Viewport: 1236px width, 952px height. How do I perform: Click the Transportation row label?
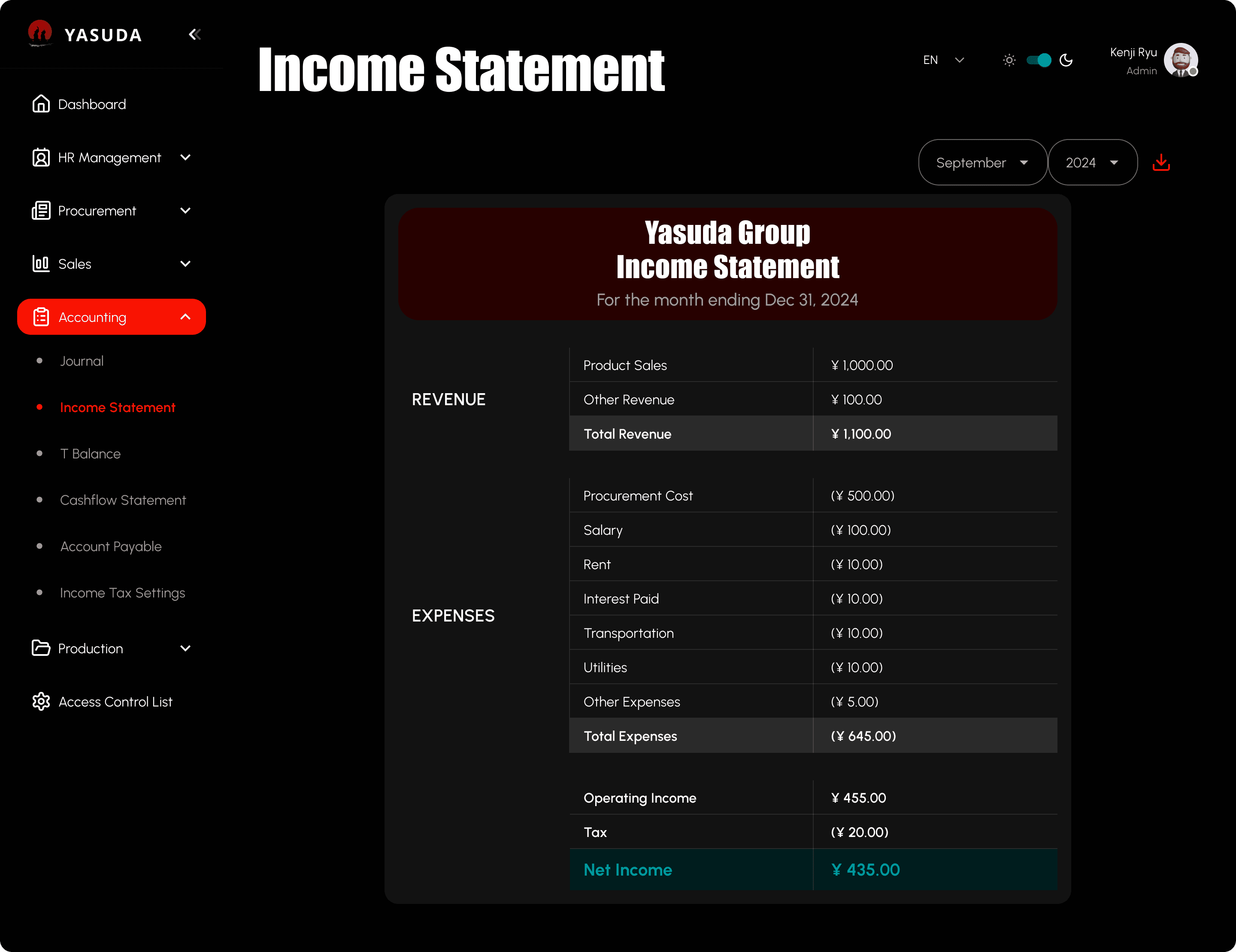628,634
